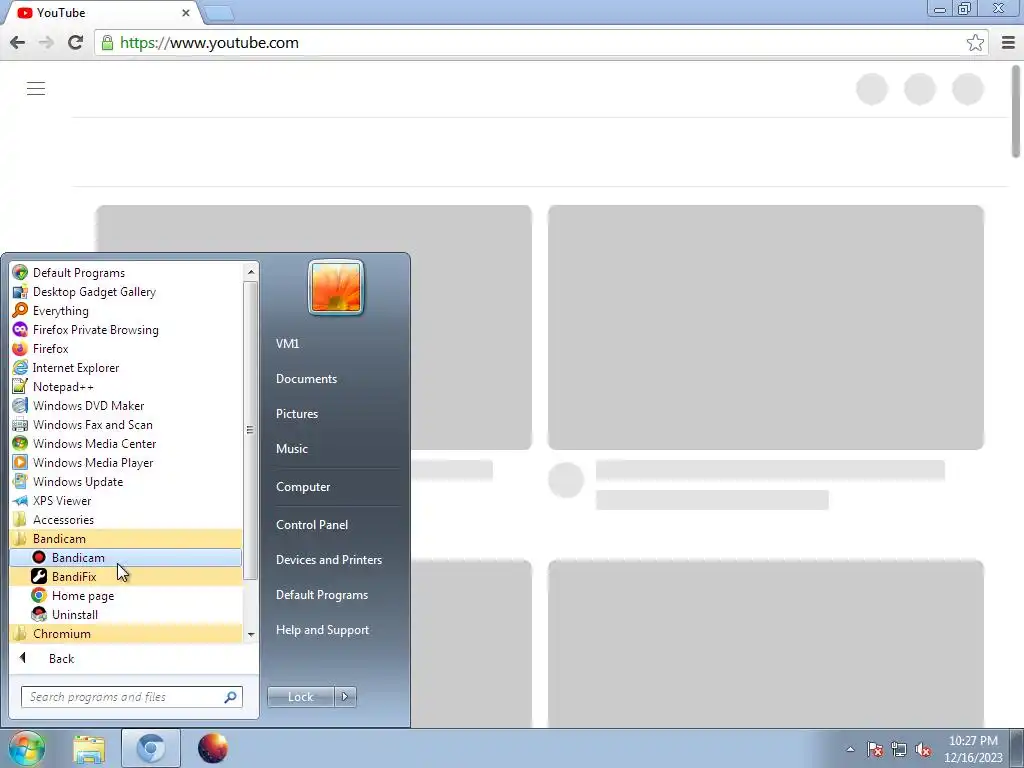Go forward in the browser
Image resolution: width=1024 pixels, height=768 pixels.
coord(46,42)
